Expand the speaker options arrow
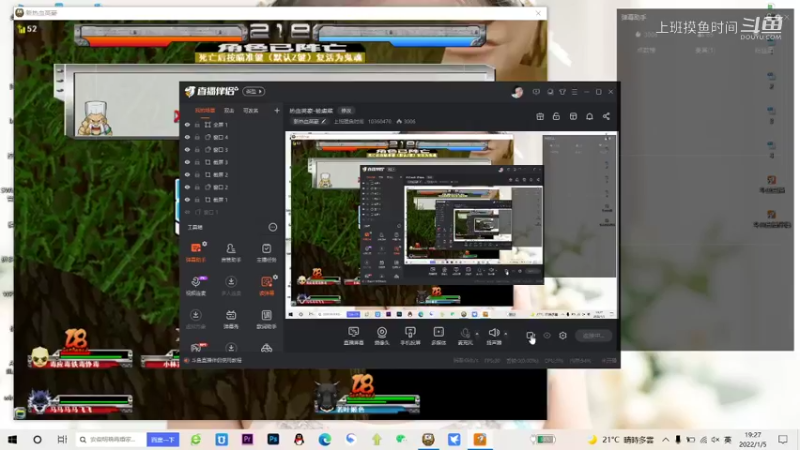This screenshot has width=800, height=450. 506,334
